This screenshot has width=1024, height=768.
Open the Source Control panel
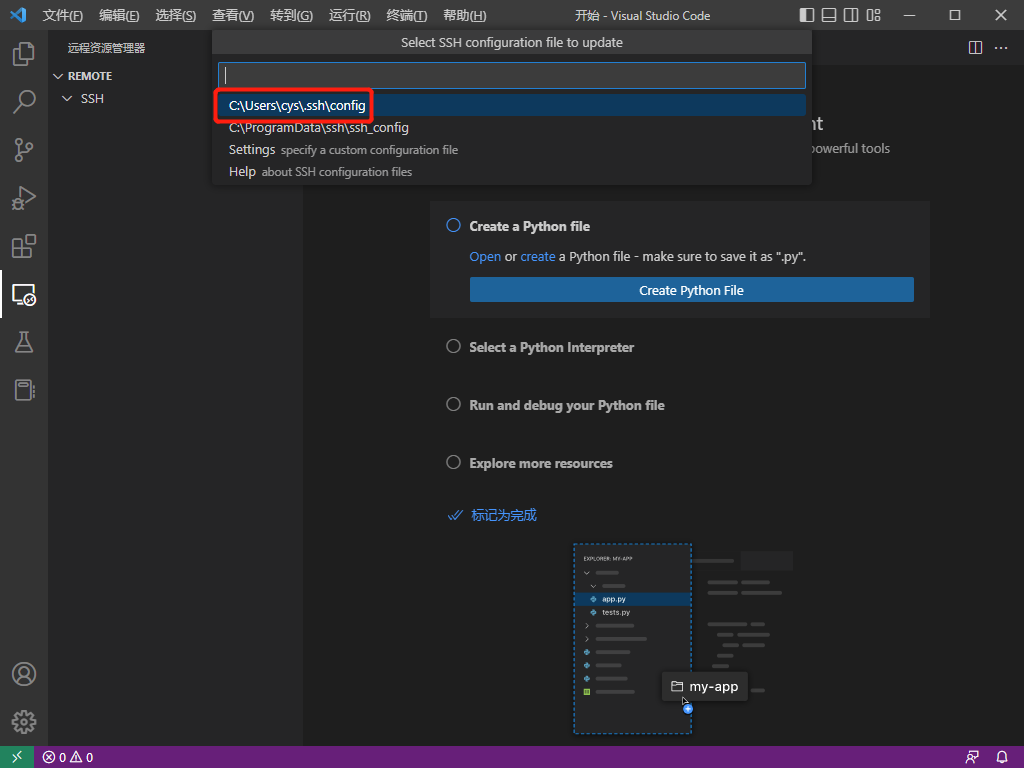[x=23, y=149]
